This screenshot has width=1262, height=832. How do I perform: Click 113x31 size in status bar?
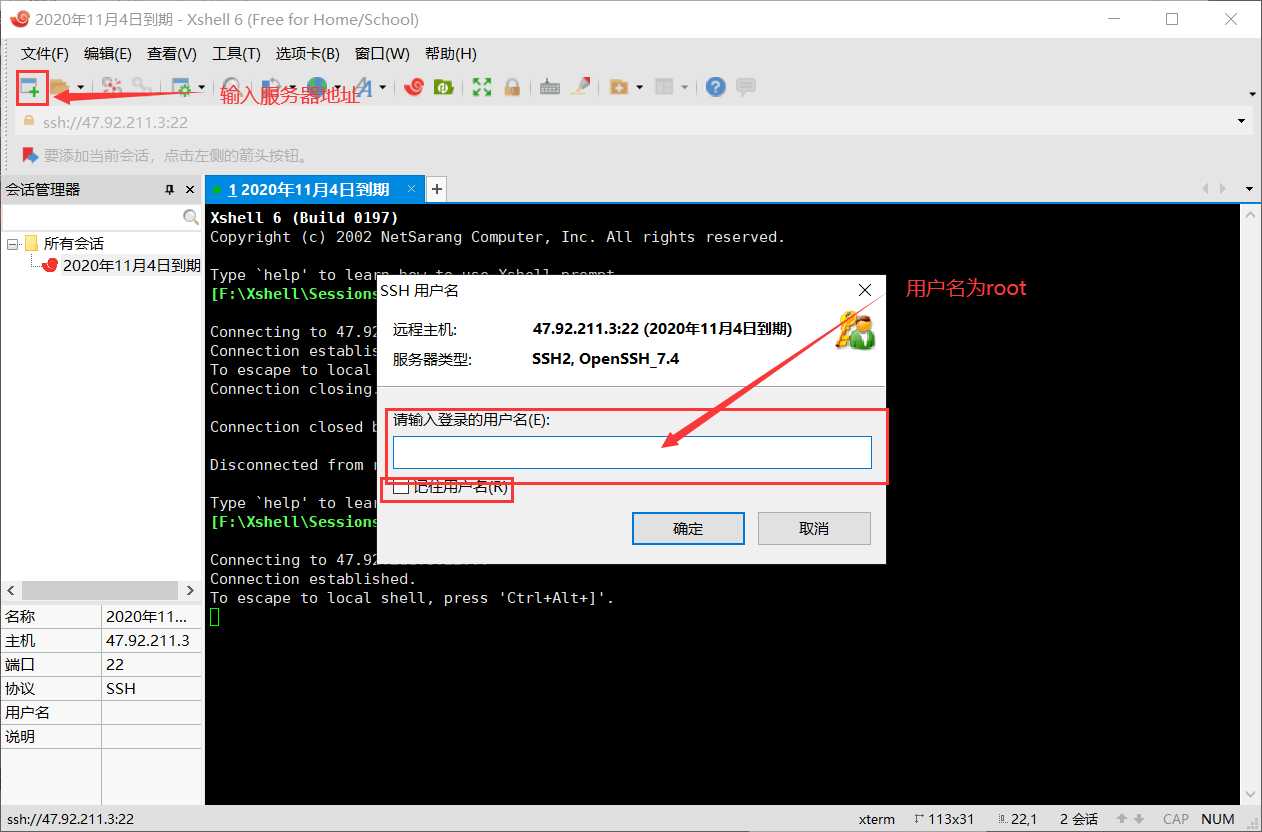[950, 819]
